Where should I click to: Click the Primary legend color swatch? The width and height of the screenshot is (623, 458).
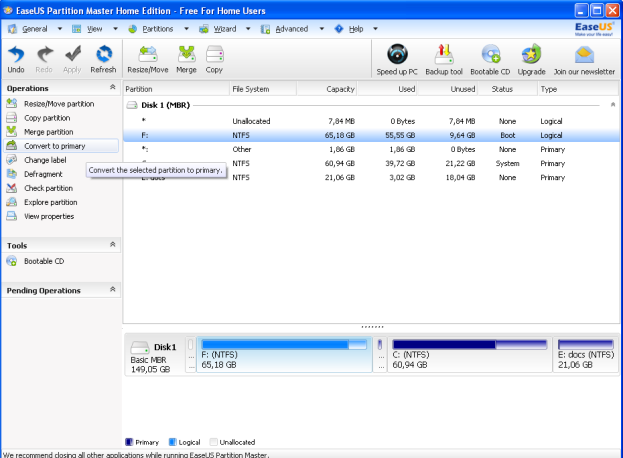(129, 442)
